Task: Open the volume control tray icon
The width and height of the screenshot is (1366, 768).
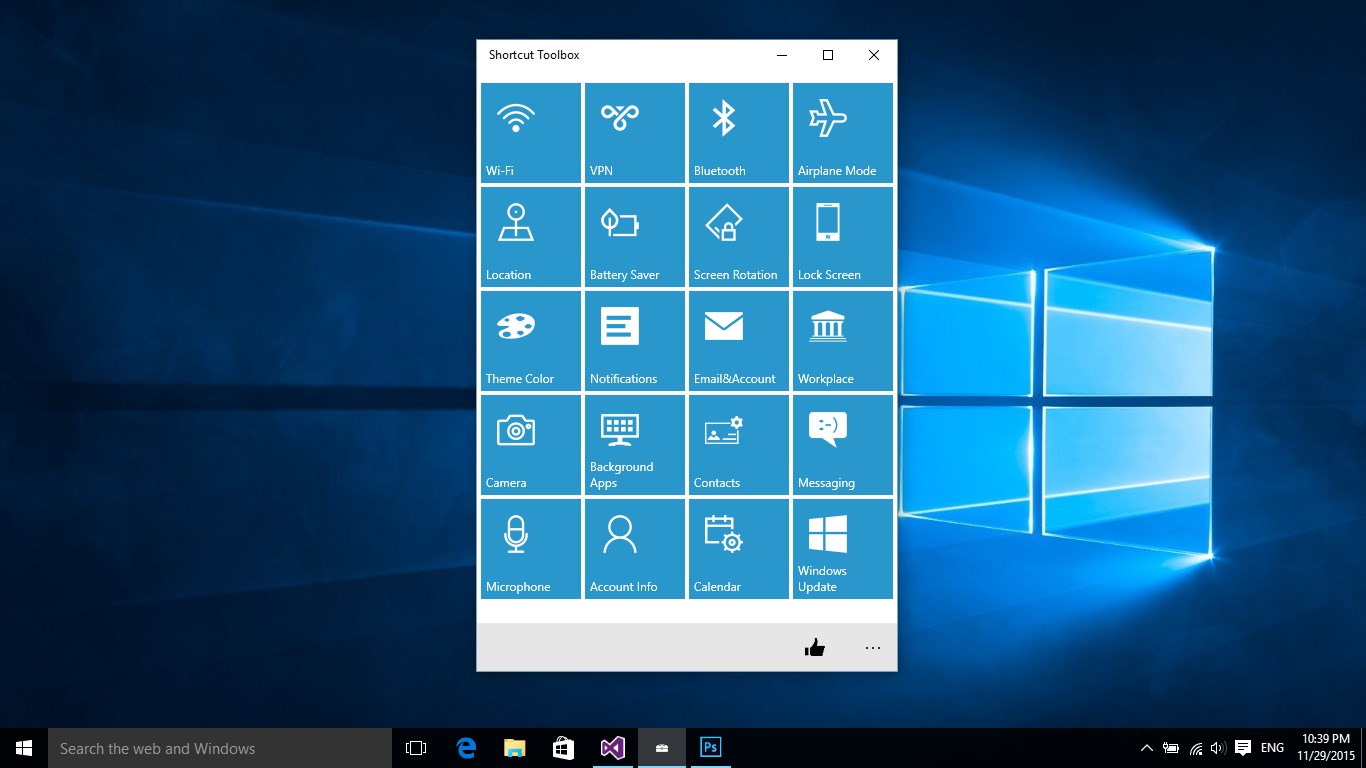Action: 1218,748
